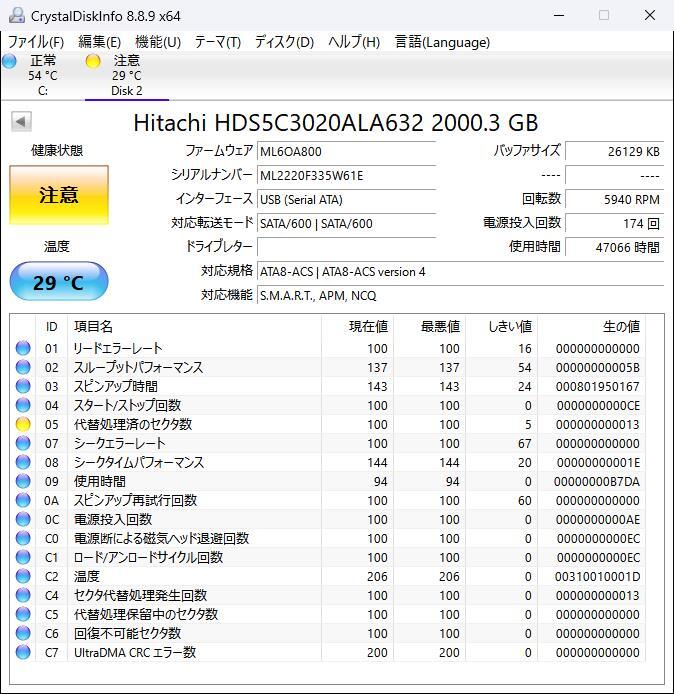
Task: Click the yellow caution orb of row 05
Action: coord(23,424)
